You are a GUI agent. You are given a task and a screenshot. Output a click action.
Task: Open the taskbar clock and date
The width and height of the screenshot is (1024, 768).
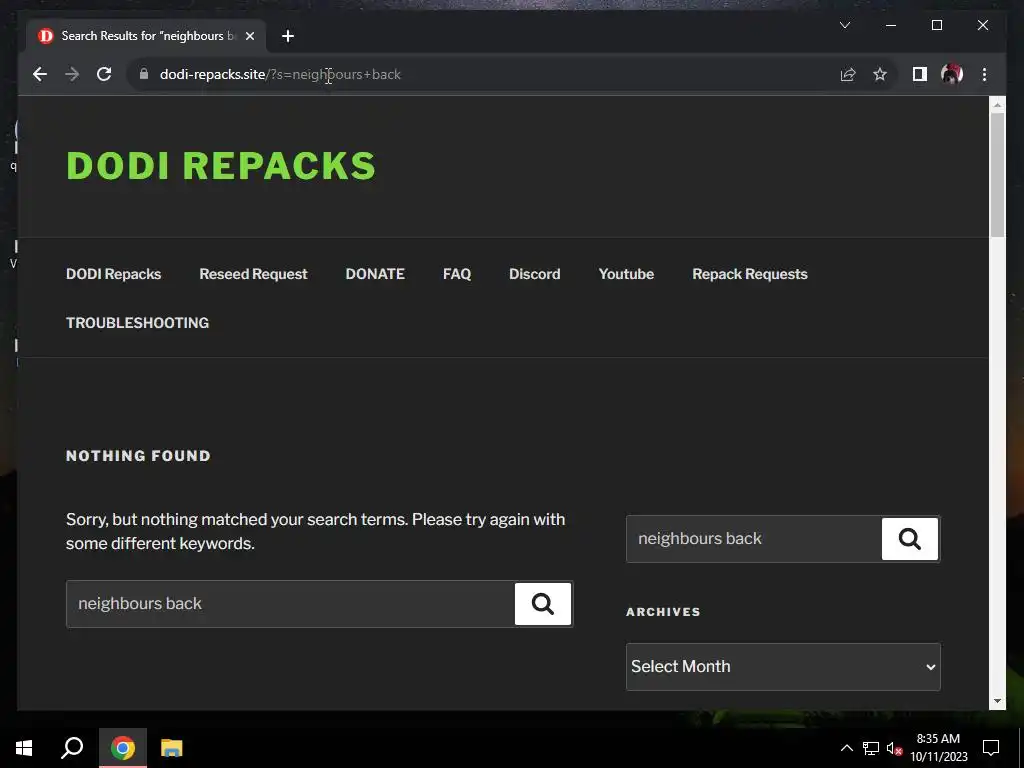(938, 748)
